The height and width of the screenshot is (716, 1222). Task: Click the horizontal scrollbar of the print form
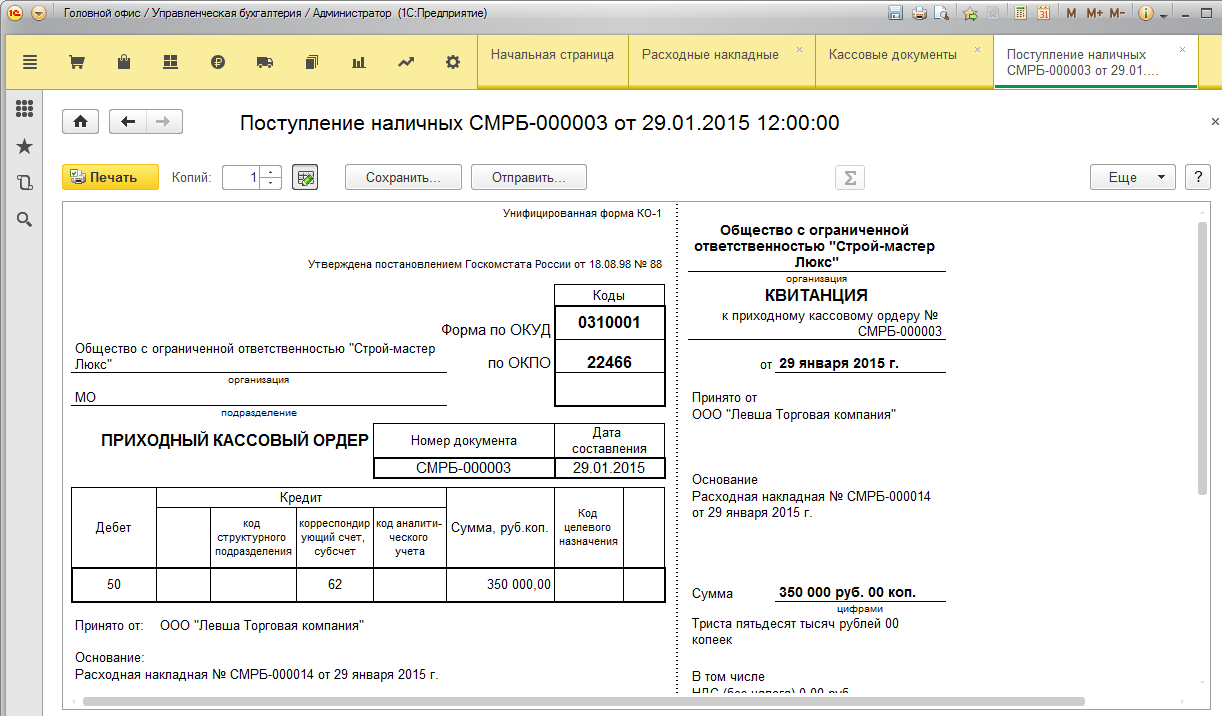[x=584, y=701]
